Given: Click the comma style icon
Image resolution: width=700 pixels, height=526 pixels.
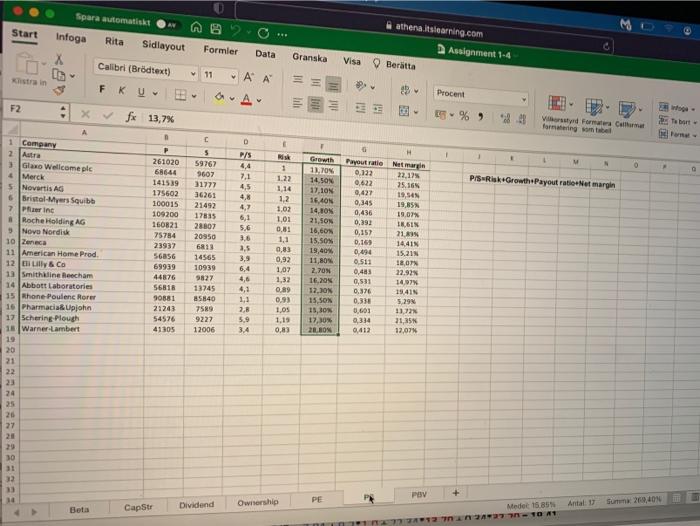Looking at the screenshot, I should [481, 117].
